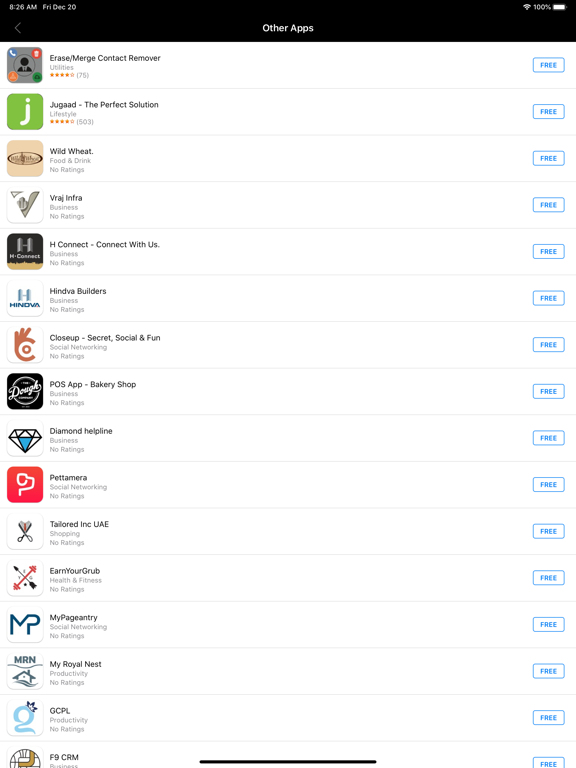576x768 pixels.
Task: Select the Wild Wheat app icon
Action: pyautogui.click(x=25, y=158)
